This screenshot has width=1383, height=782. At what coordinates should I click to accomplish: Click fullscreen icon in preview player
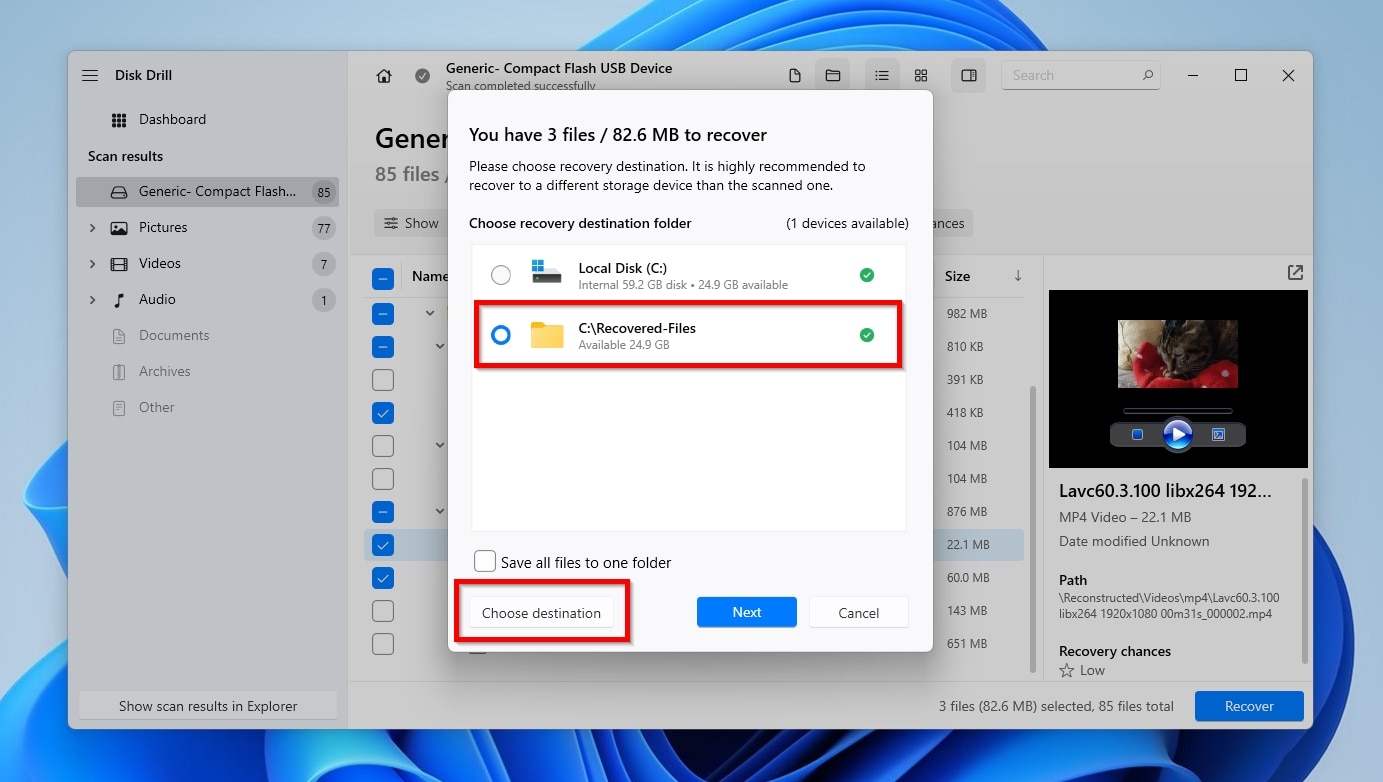[x=1218, y=435]
